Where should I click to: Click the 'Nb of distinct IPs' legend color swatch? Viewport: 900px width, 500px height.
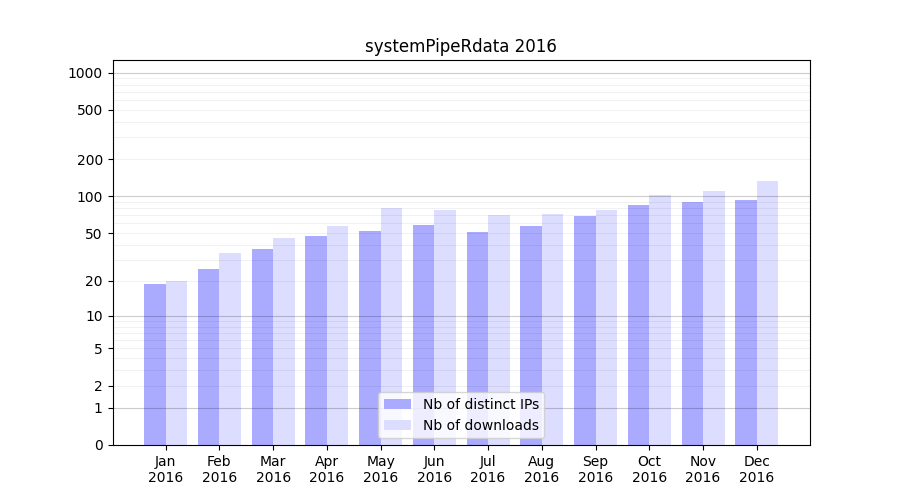(397, 404)
